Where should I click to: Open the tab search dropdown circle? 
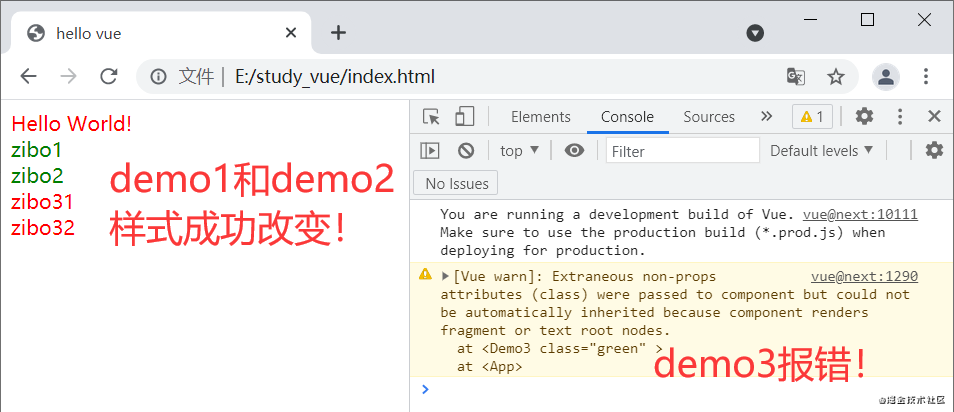pos(755,33)
